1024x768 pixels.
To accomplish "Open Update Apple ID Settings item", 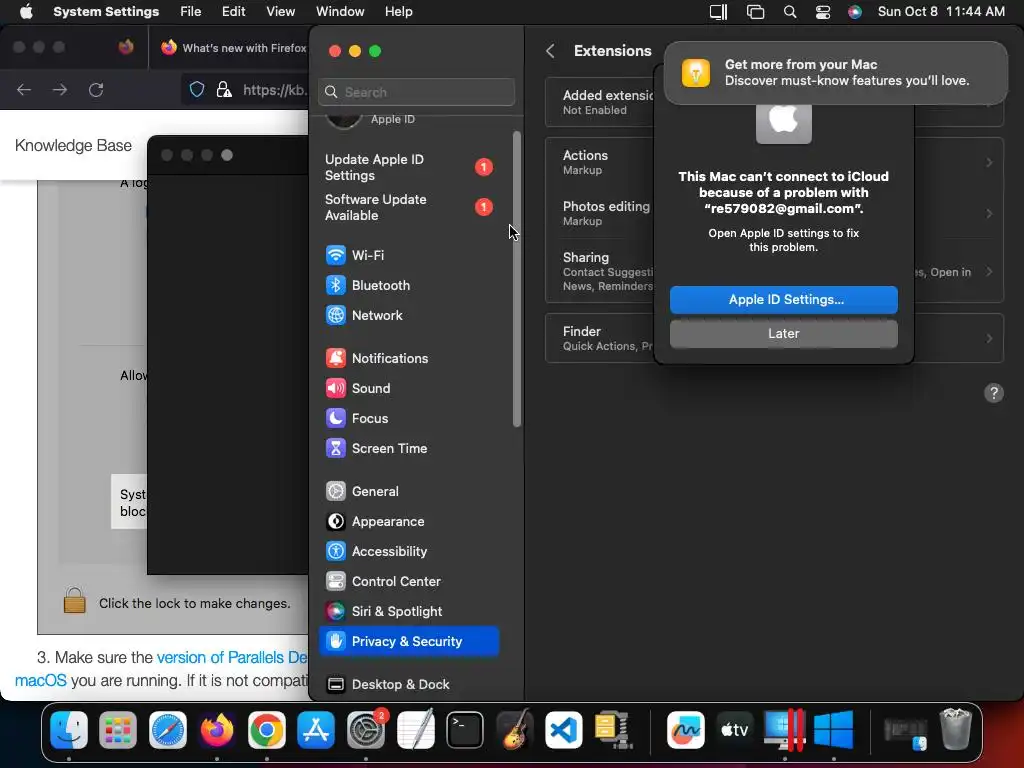I will click(409, 167).
